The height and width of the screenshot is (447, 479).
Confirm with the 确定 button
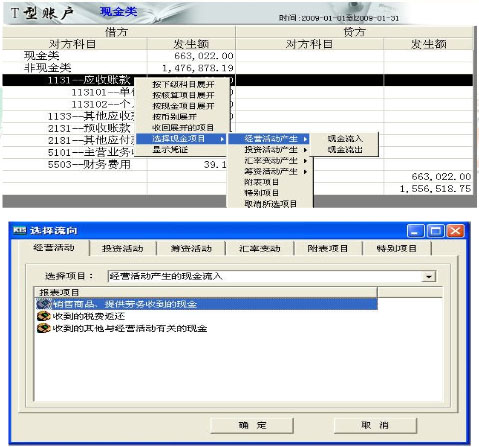[252, 425]
